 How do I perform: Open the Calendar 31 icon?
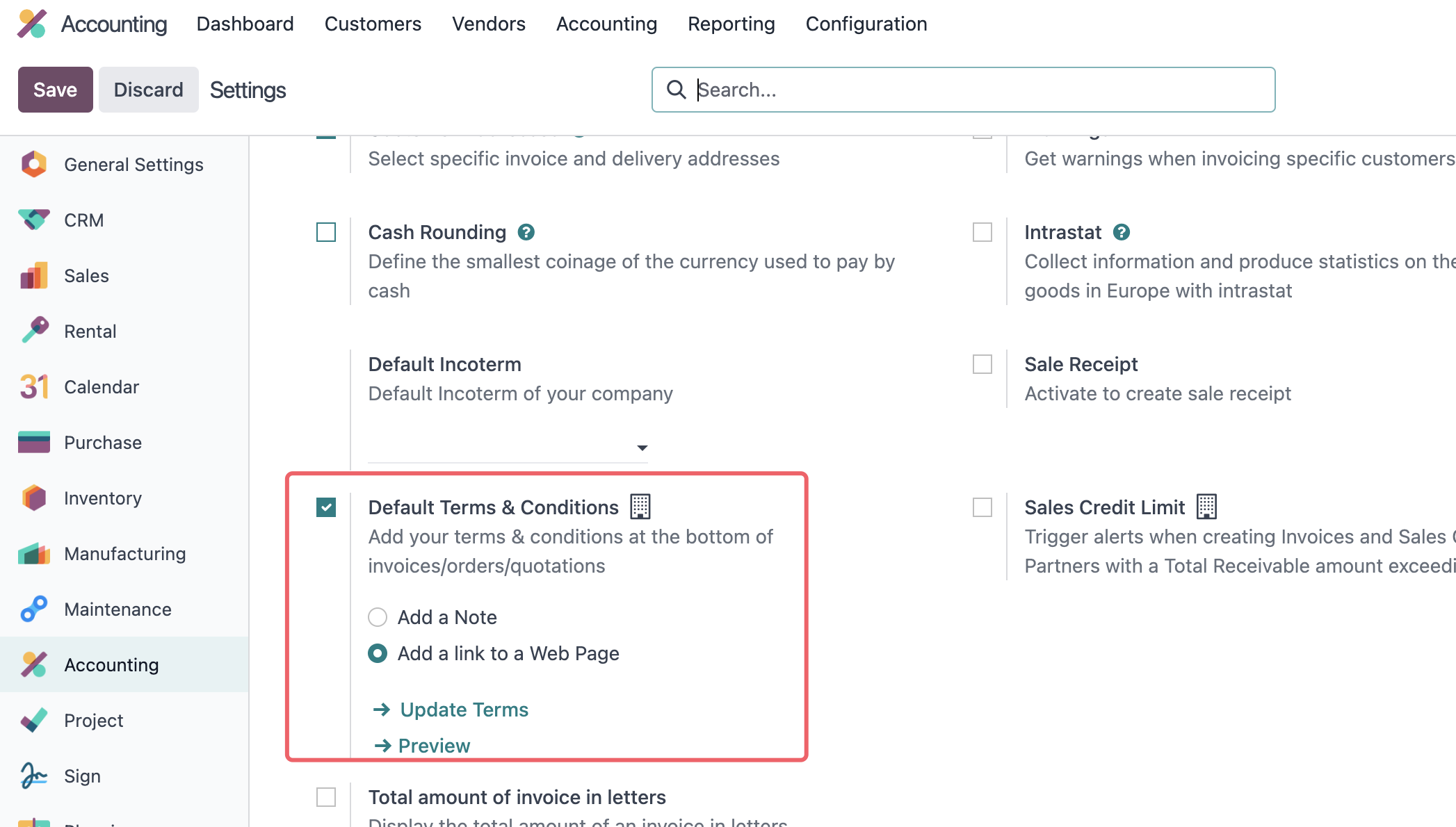pyautogui.click(x=33, y=387)
